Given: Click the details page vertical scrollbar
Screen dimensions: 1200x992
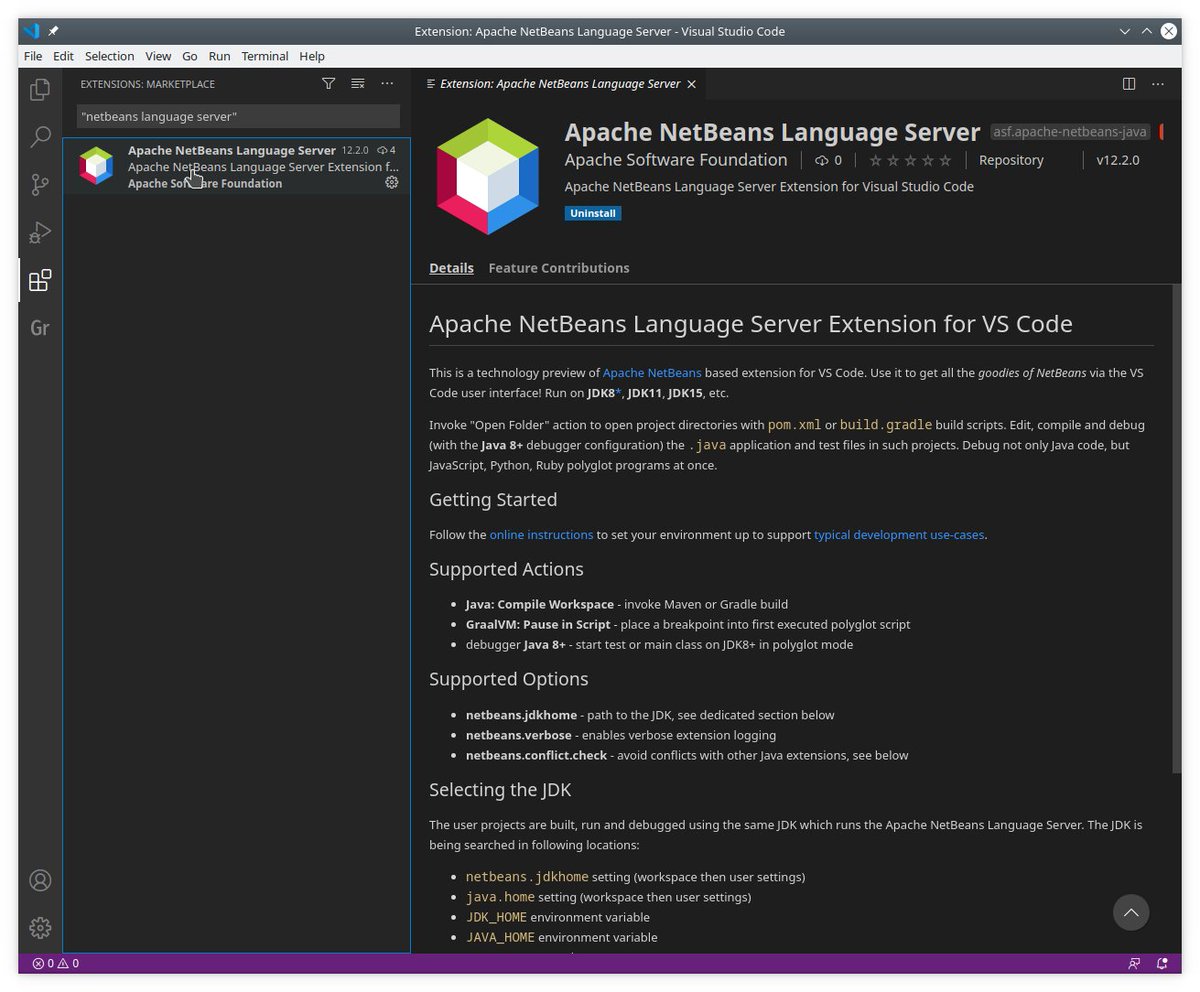Looking at the screenshot, I should click(x=1176, y=528).
